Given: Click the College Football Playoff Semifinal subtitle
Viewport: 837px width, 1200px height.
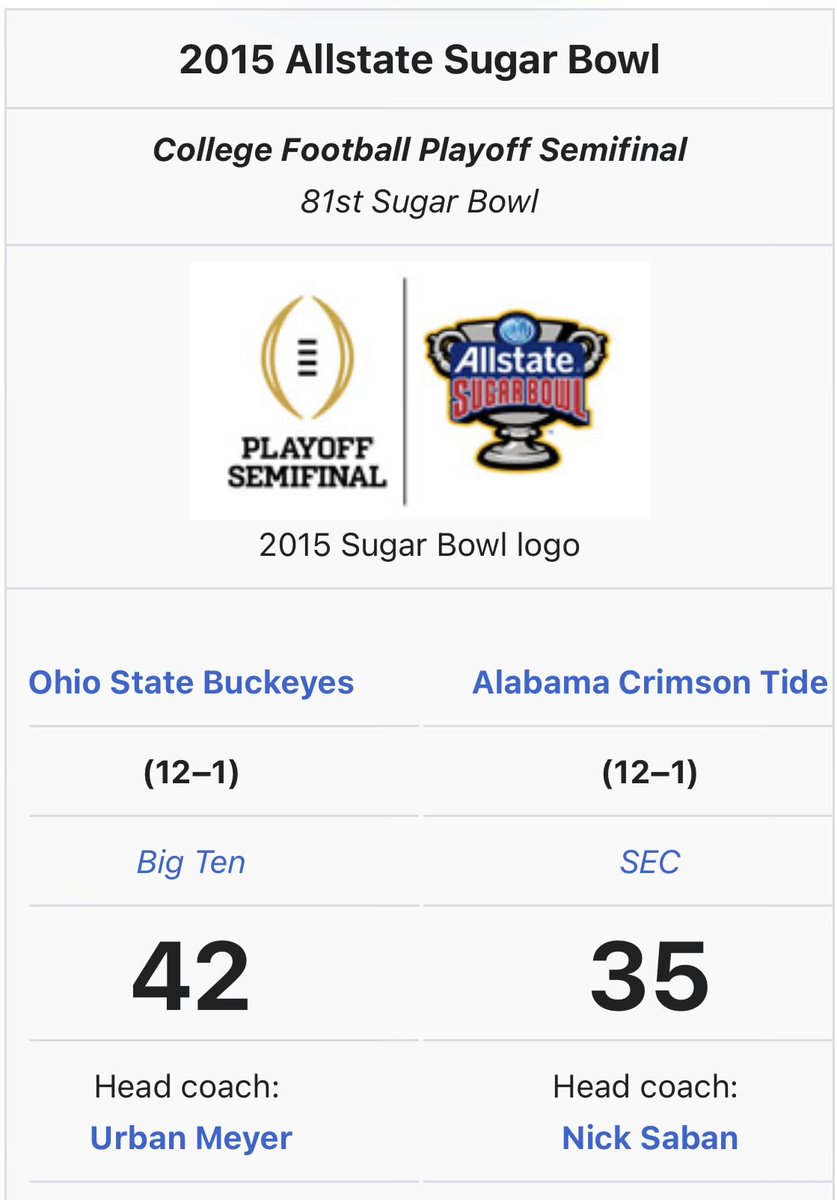Looking at the screenshot, I should pos(419,150).
